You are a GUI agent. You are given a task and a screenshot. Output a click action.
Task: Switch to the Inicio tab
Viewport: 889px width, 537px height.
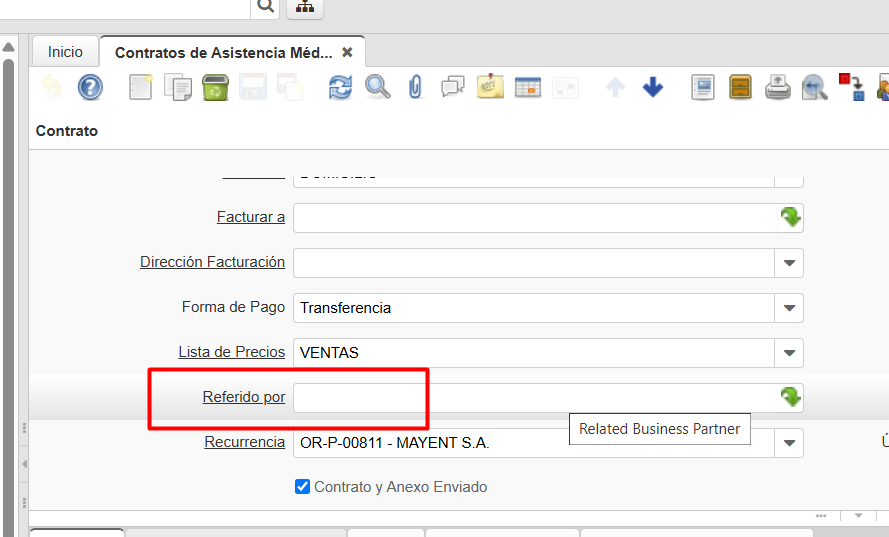point(65,52)
